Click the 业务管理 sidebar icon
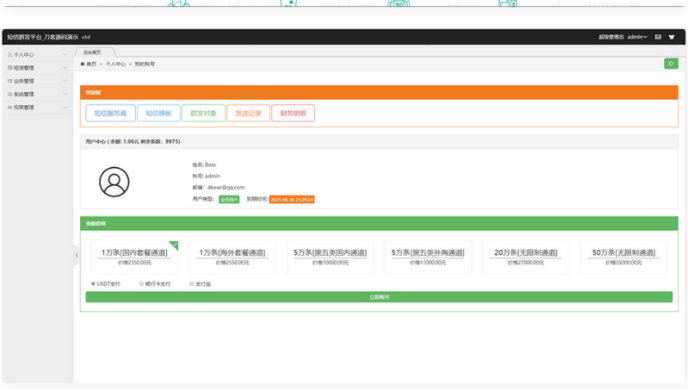This screenshot has width=696, height=389. [x=10, y=81]
